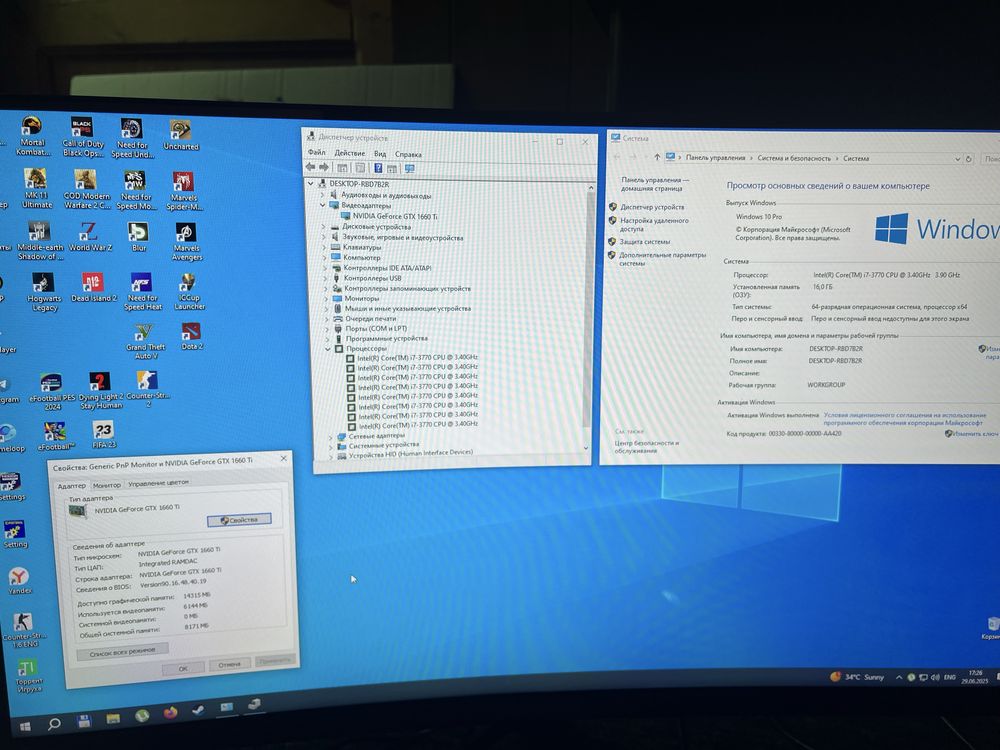Screen dimensions: 1000x750
Task: Click the Отмена button in properties dialog
Action: click(x=230, y=664)
